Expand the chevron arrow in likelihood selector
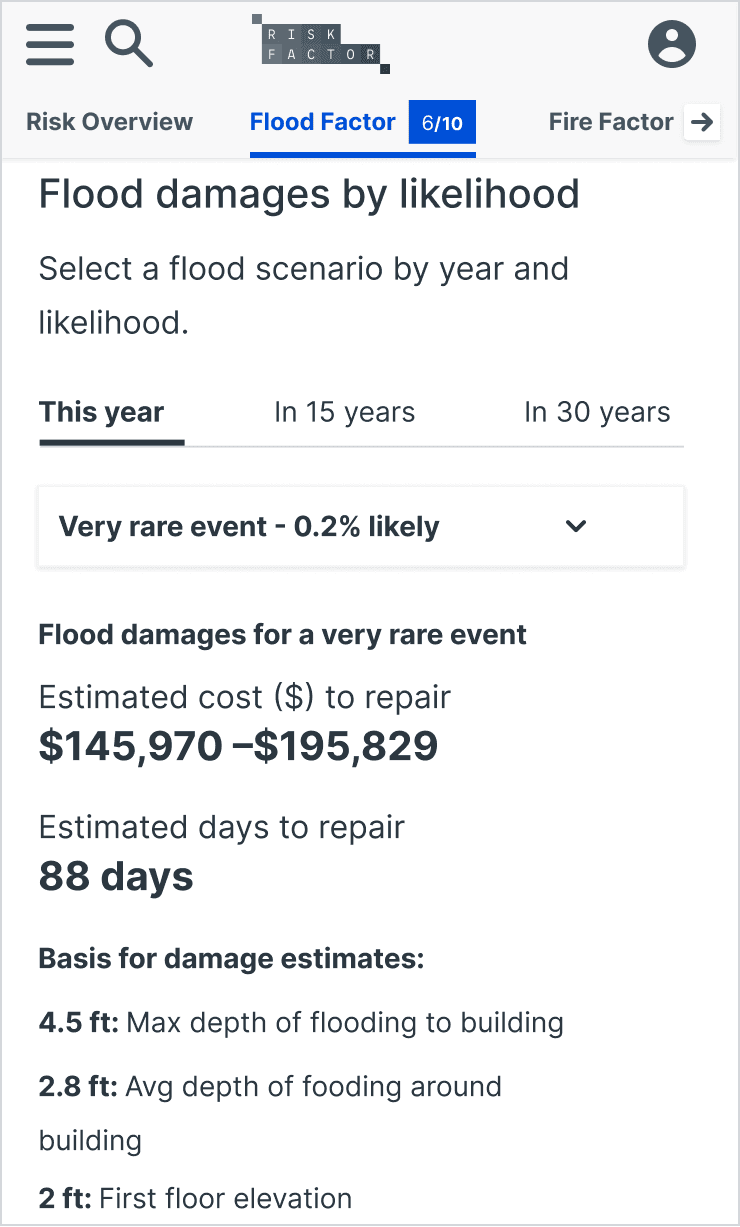The width and height of the screenshot is (740, 1227). (x=576, y=526)
